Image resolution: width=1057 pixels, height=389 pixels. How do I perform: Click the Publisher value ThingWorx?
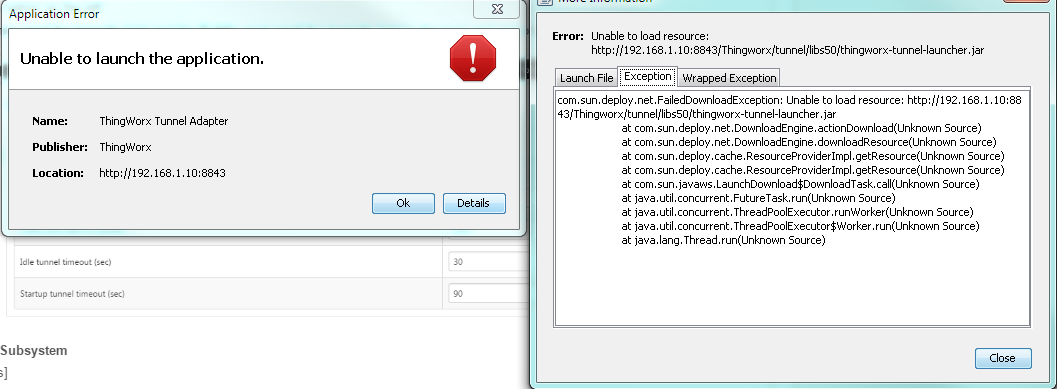pyautogui.click(x=125, y=147)
